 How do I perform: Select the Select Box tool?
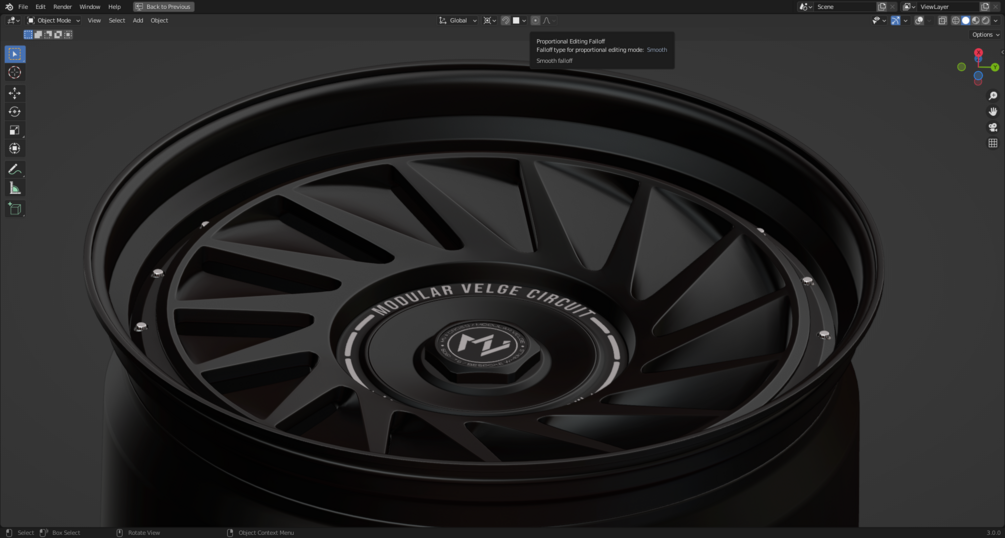[x=15, y=54]
